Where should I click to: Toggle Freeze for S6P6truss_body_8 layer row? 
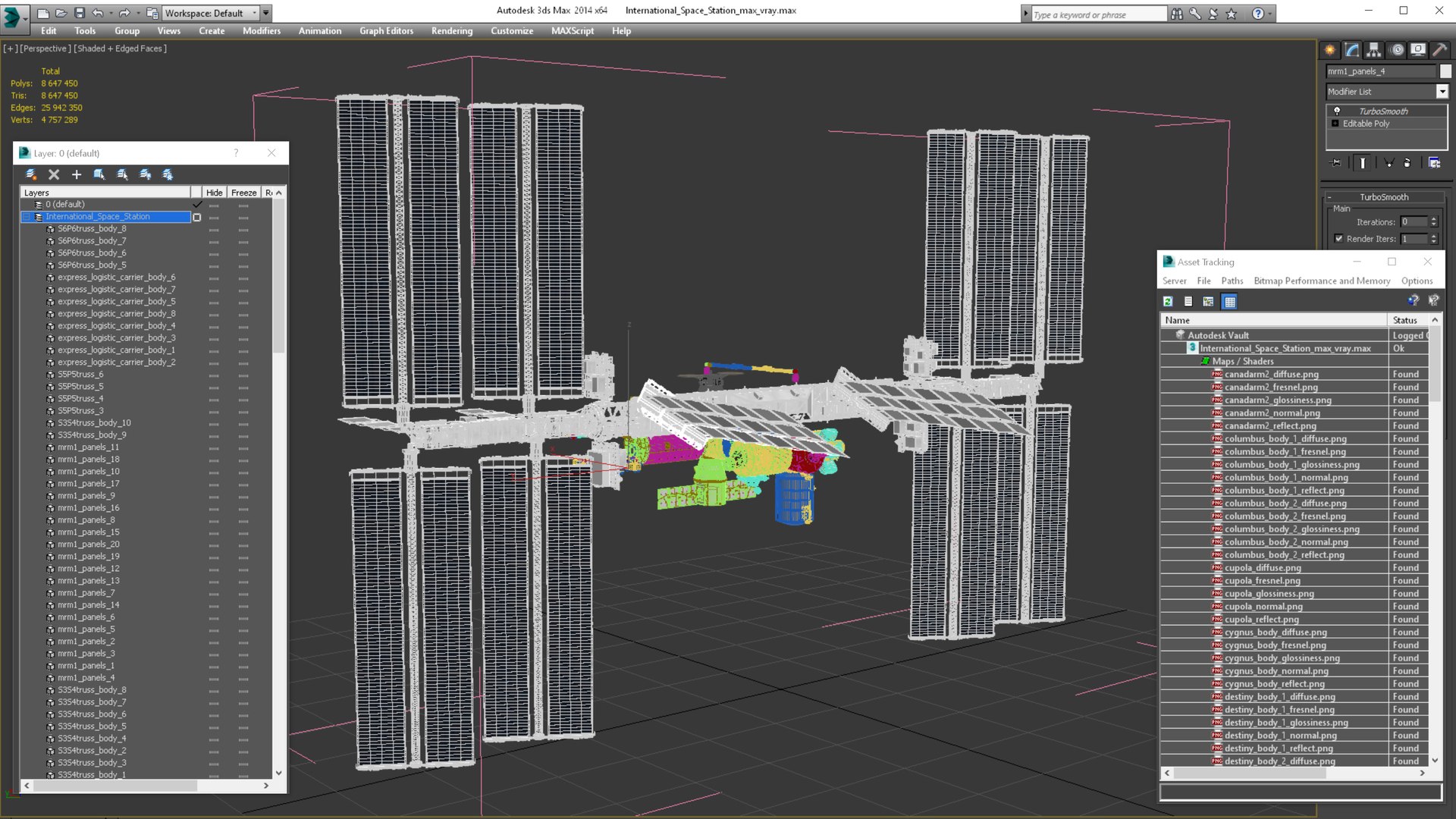coord(243,229)
